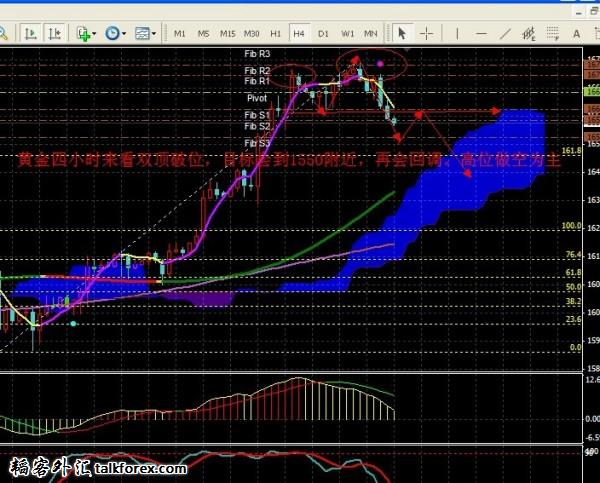The height and width of the screenshot is (483, 600).
Task: Switch to the M1 timeframe
Action: [179, 34]
